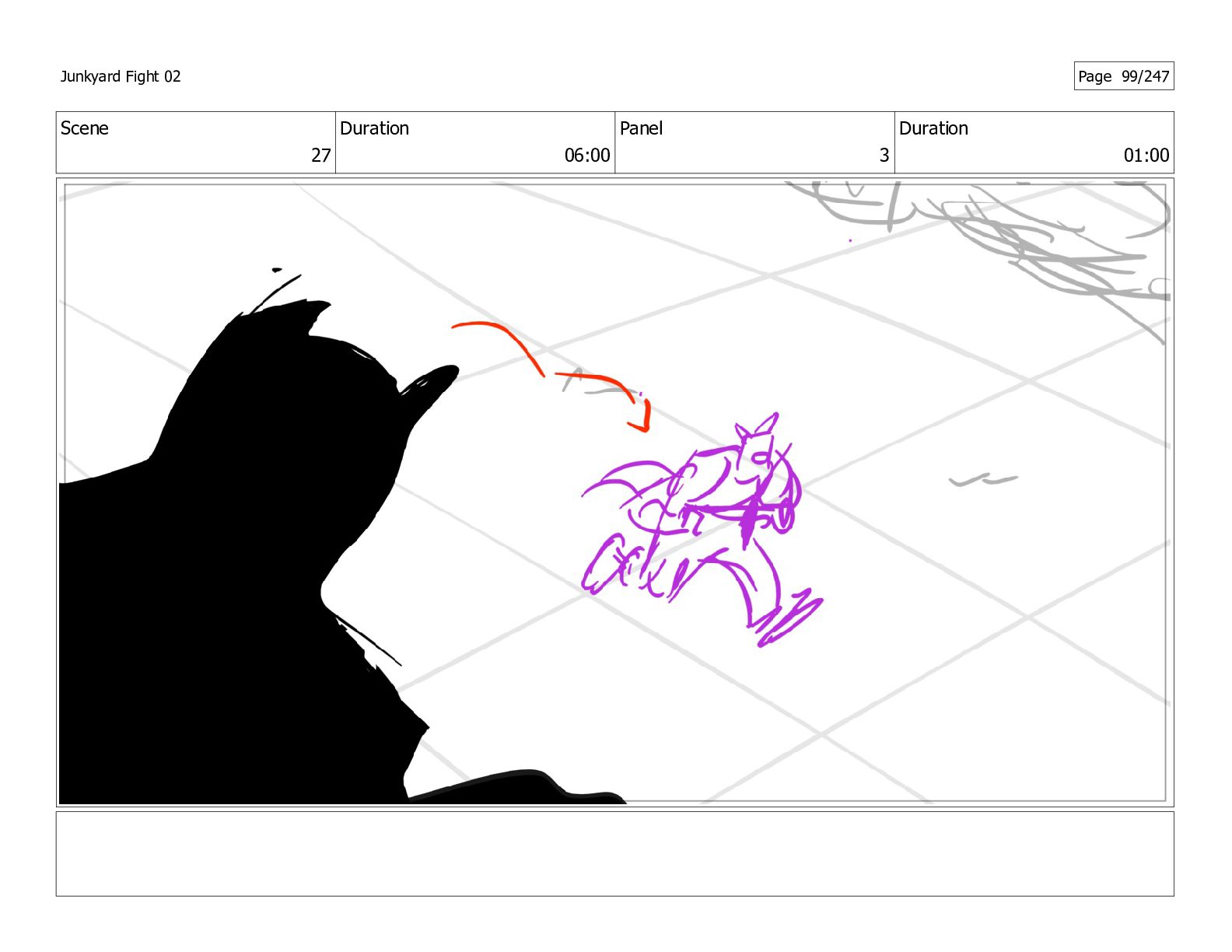Click the red motion arrow in the panel
The image size is (1232, 952).
551,375
